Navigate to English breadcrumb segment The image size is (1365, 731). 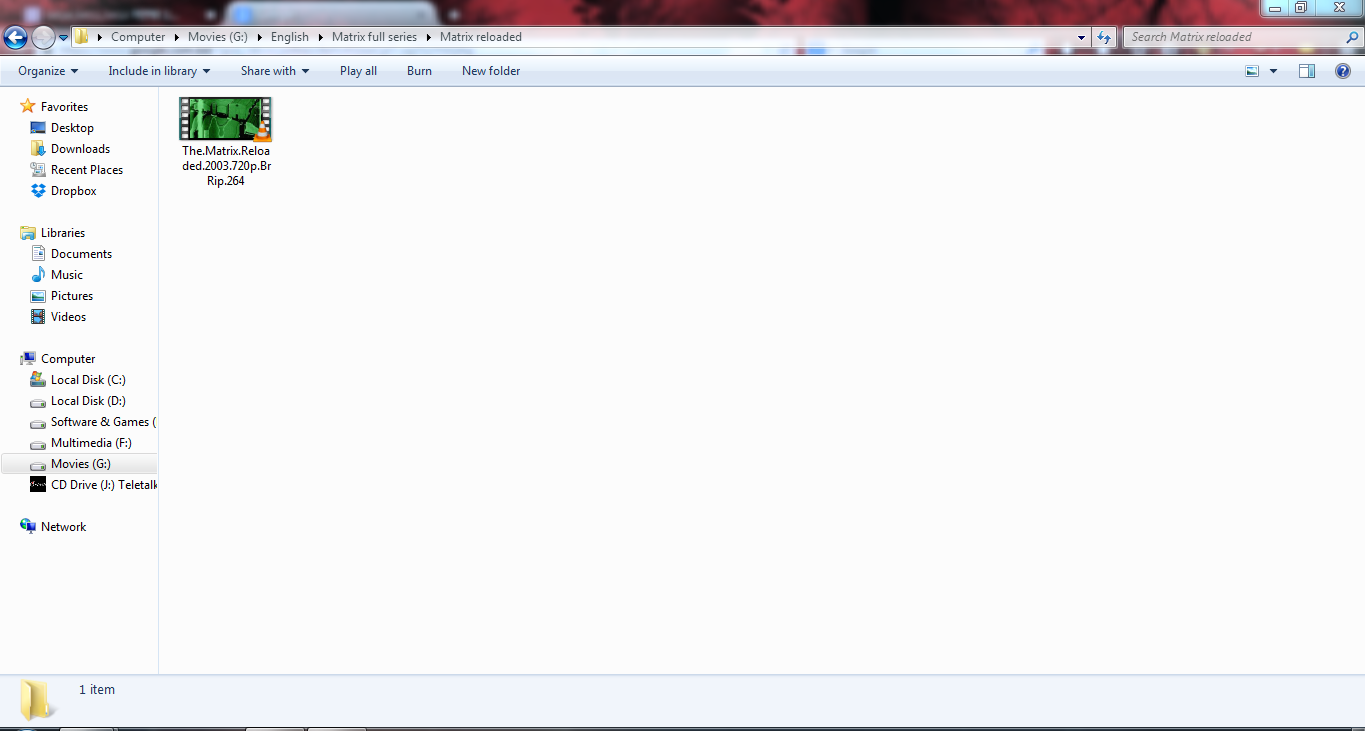(x=290, y=37)
